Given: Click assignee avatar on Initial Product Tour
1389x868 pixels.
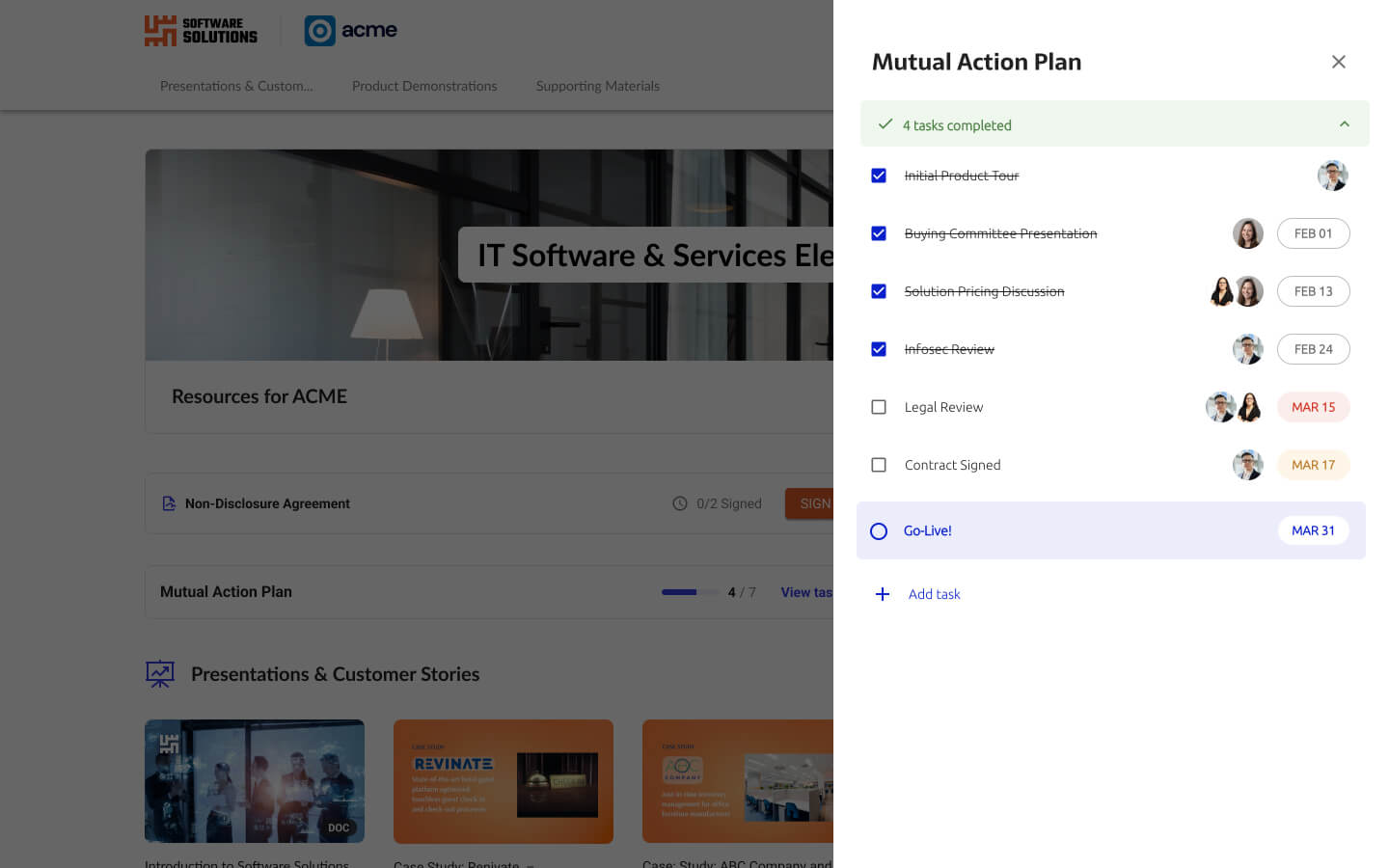Looking at the screenshot, I should [1332, 176].
